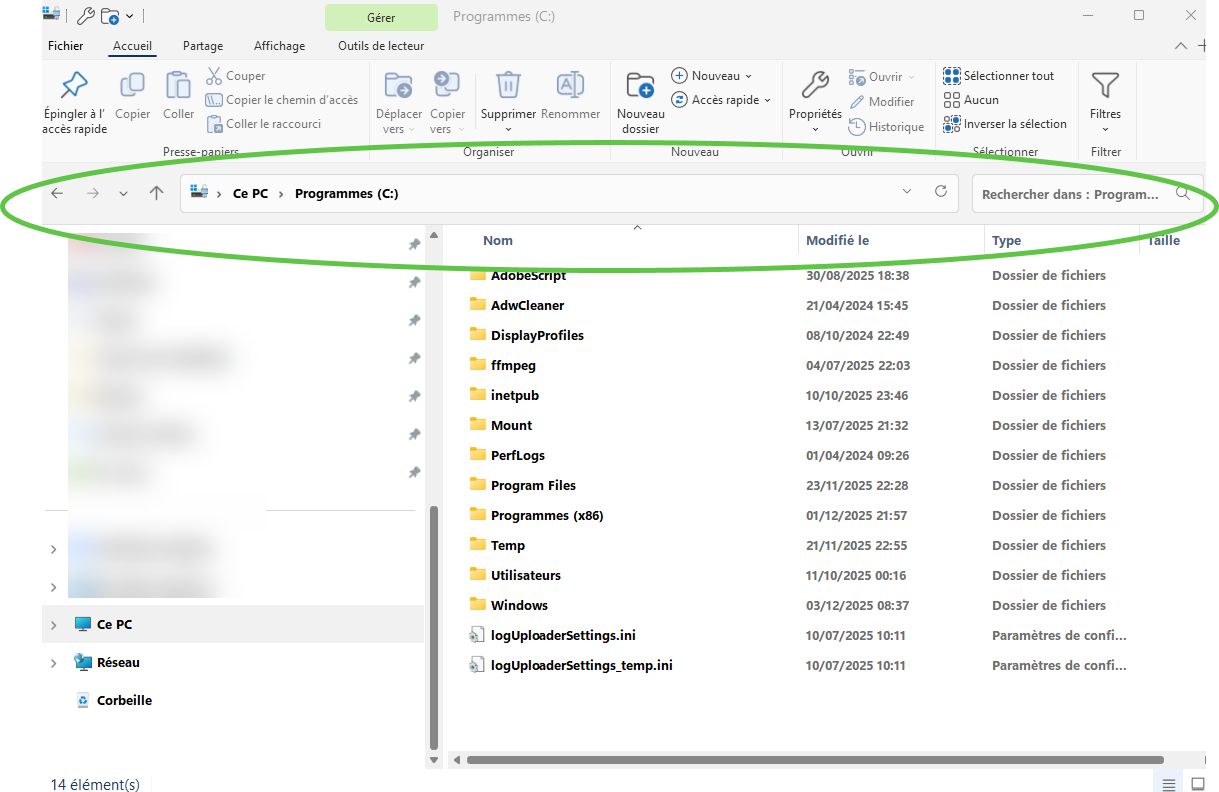The width and height of the screenshot is (1219, 792).
Task: Open the address bar history dropdown
Action: [907, 192]
